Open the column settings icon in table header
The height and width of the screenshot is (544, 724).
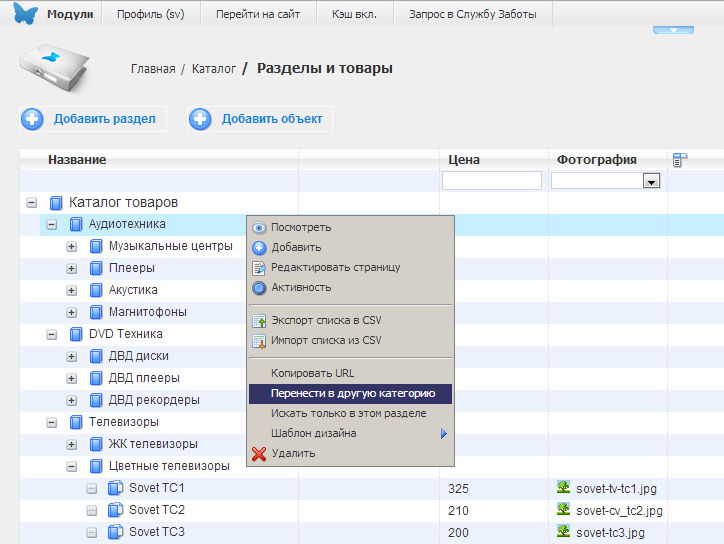point(680,160)
